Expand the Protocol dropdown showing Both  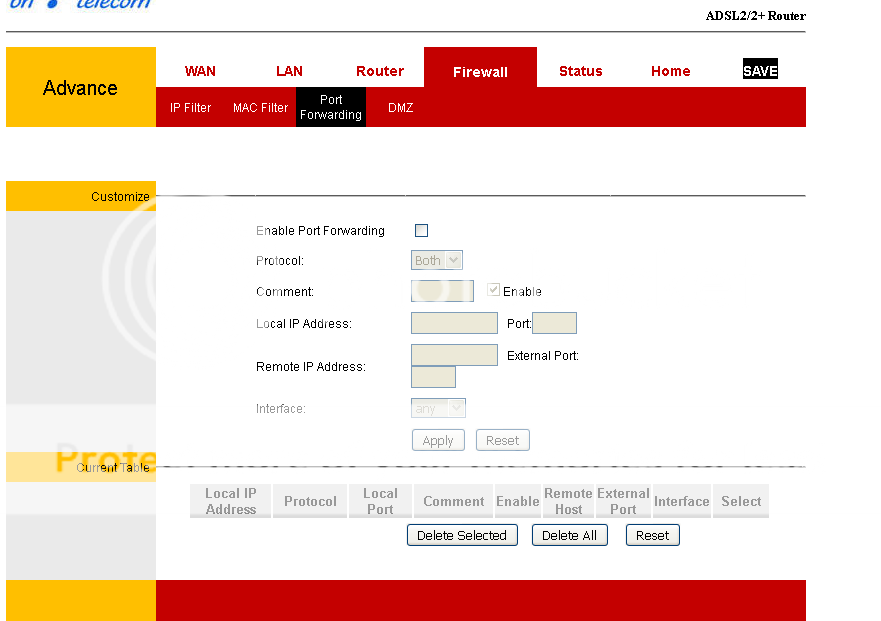[x=437, y=260]
